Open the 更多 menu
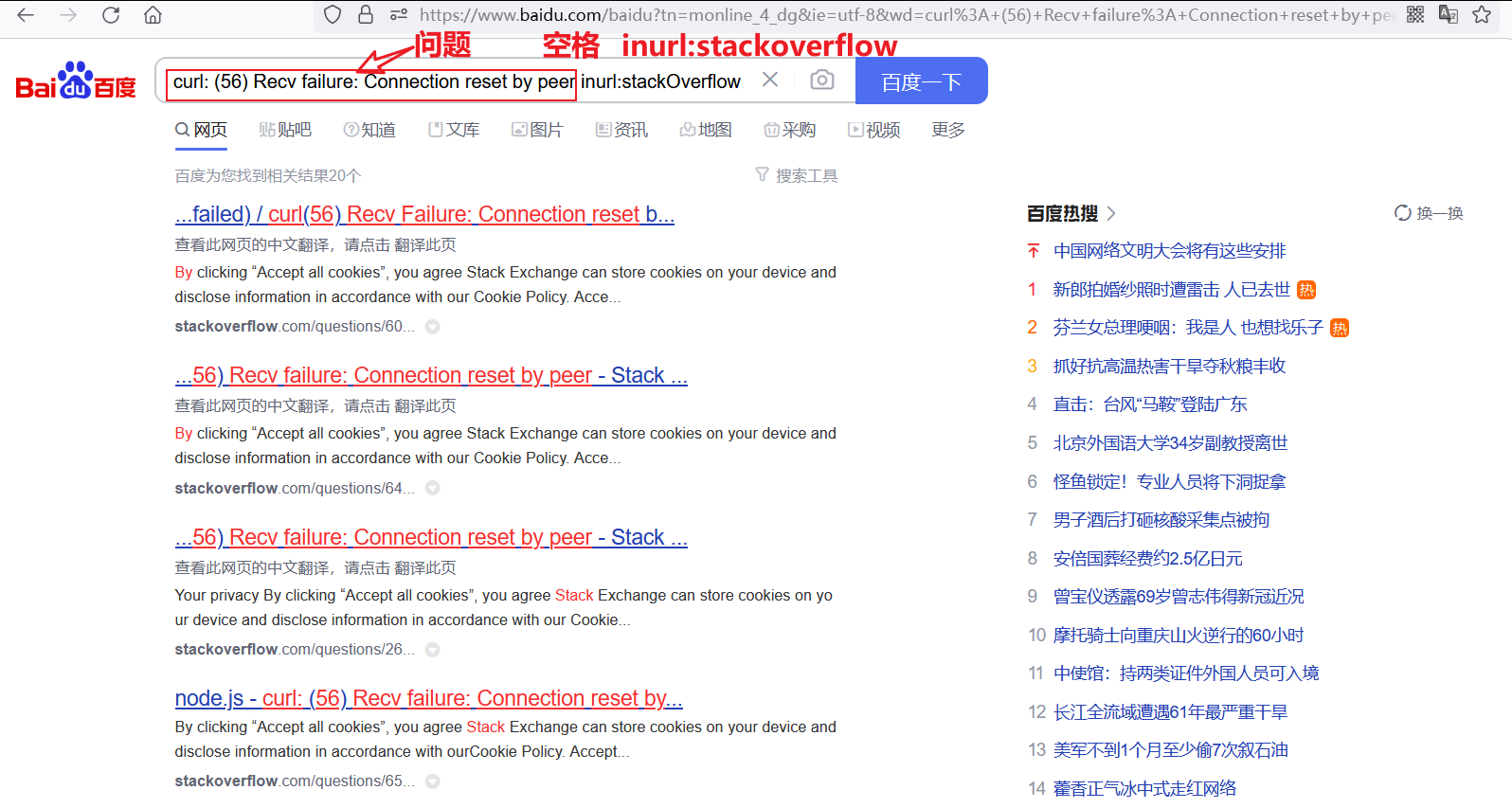The width and height of the screenshot is (1512, 808). 947,130
